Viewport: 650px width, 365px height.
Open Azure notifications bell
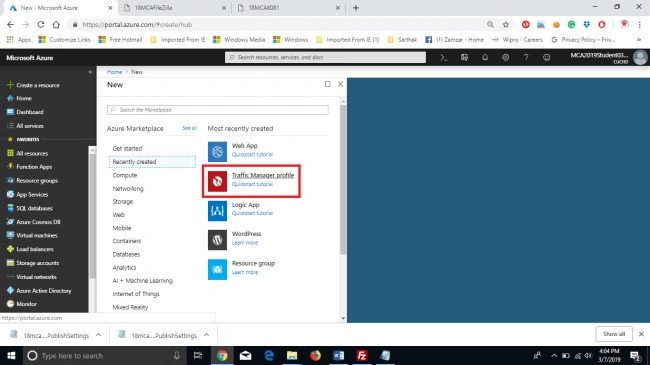485,58
